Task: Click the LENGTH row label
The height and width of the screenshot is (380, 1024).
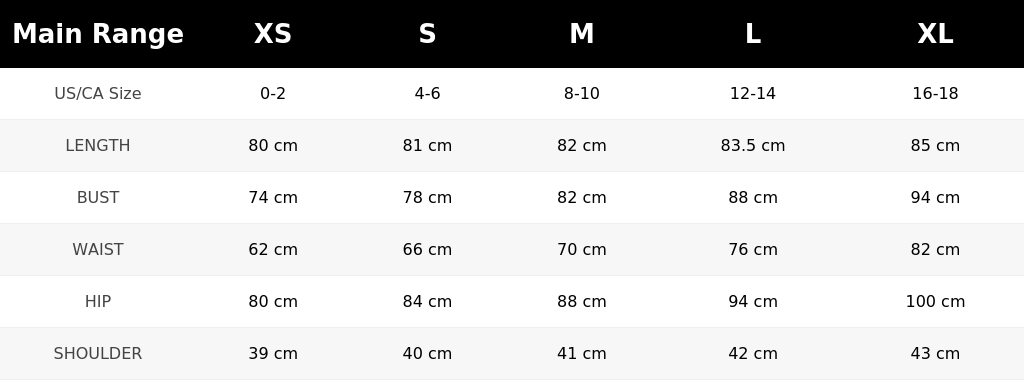Action: [x=98, y=146]
